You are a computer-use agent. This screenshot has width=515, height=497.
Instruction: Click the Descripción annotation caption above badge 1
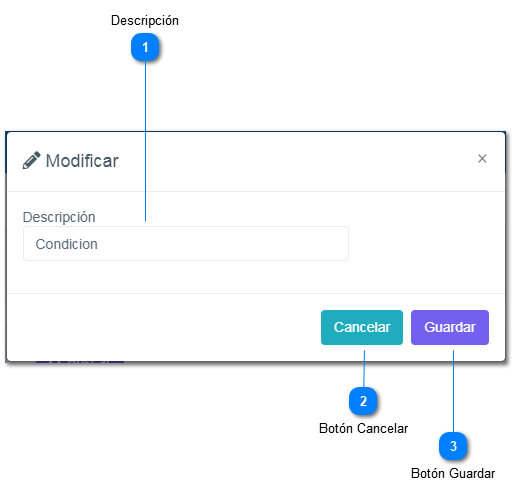point(145,20)
